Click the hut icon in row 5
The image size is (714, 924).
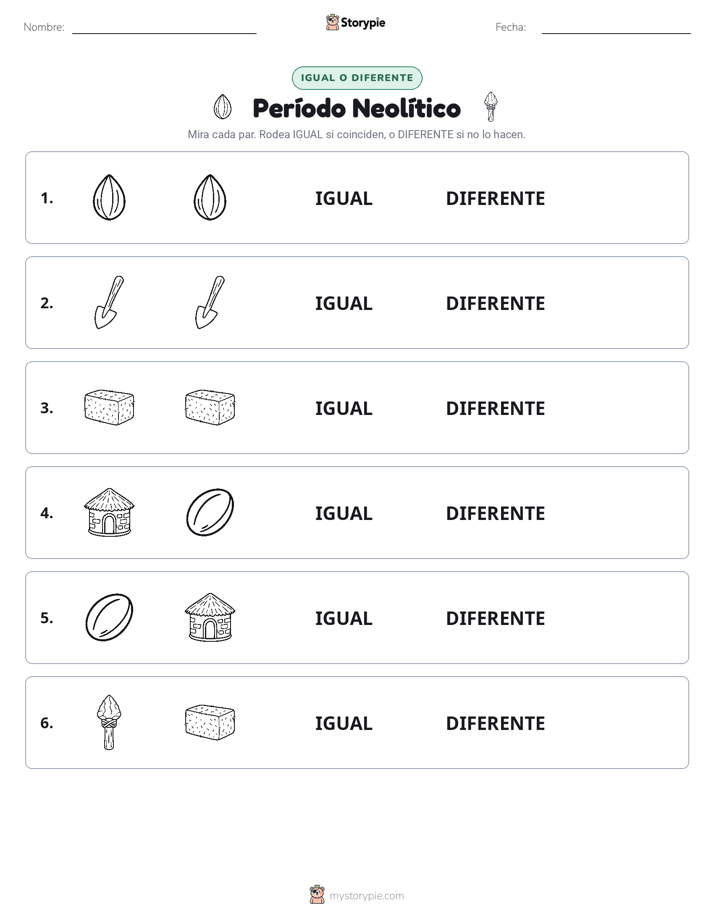point(210,617)
